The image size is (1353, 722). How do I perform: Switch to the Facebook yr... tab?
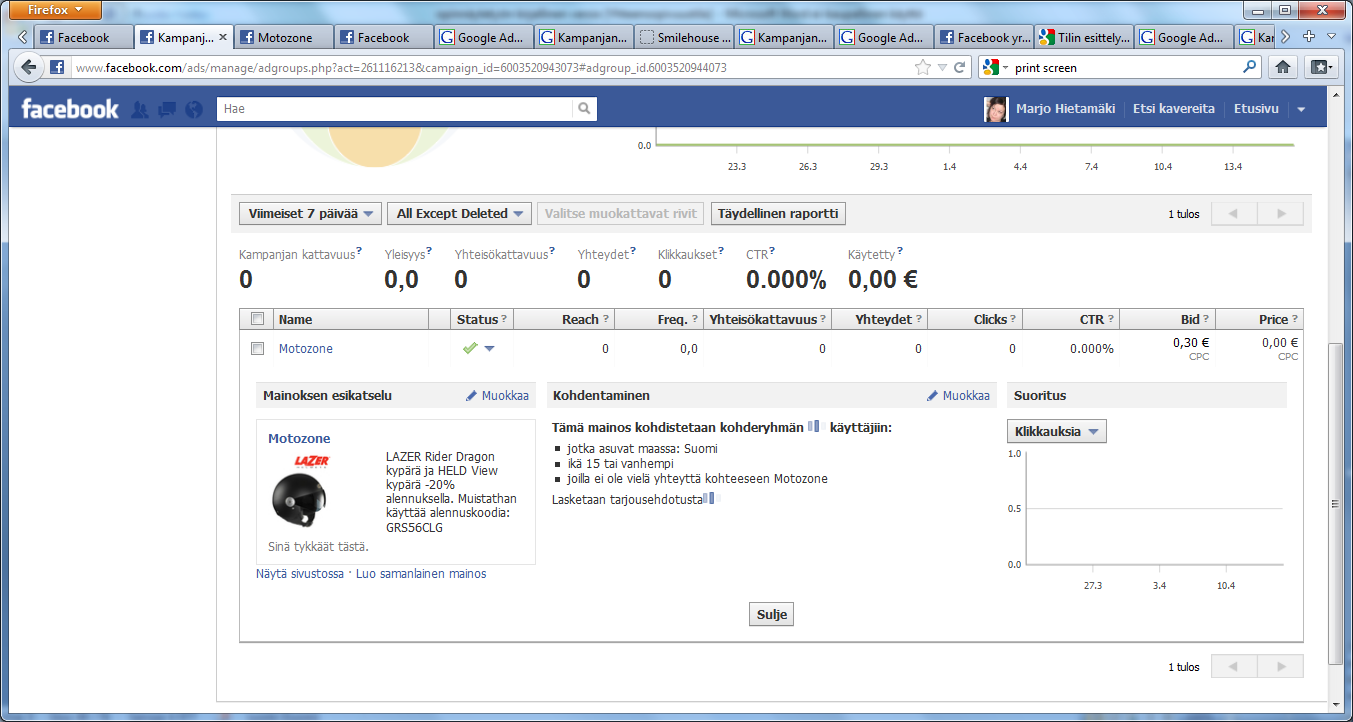point(984,37)
